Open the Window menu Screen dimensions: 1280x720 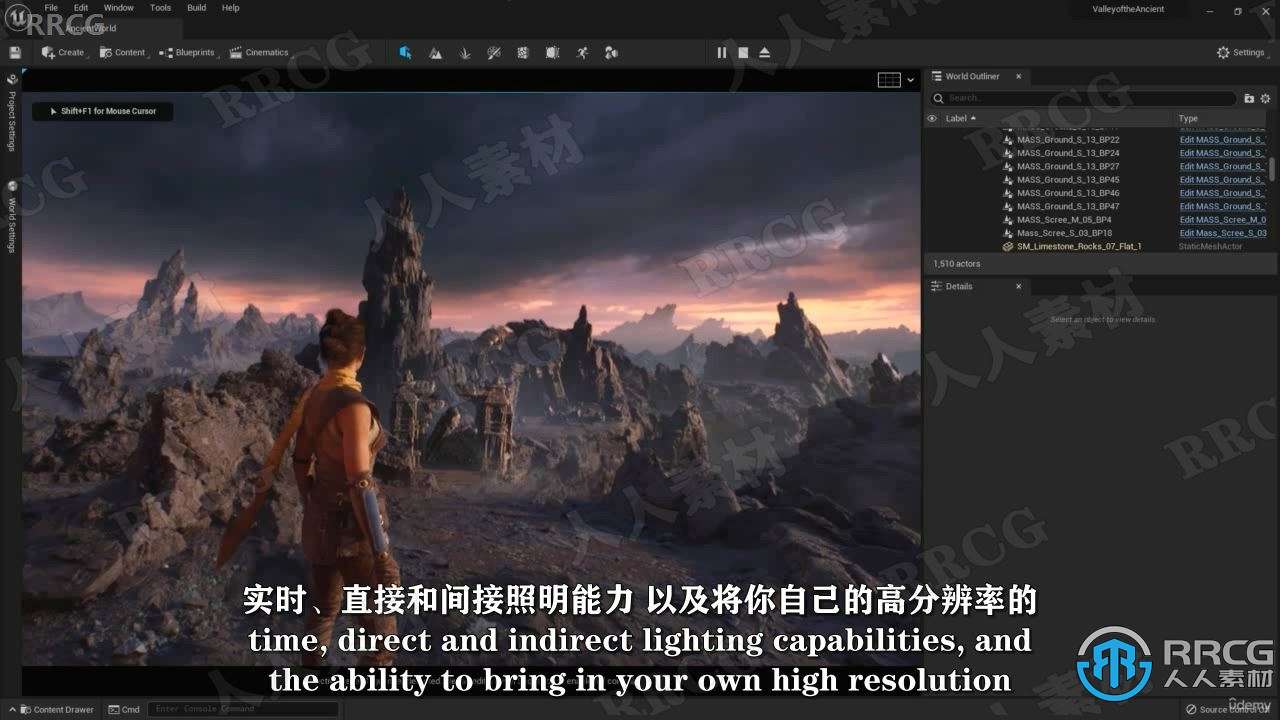(x=119, y=7)
